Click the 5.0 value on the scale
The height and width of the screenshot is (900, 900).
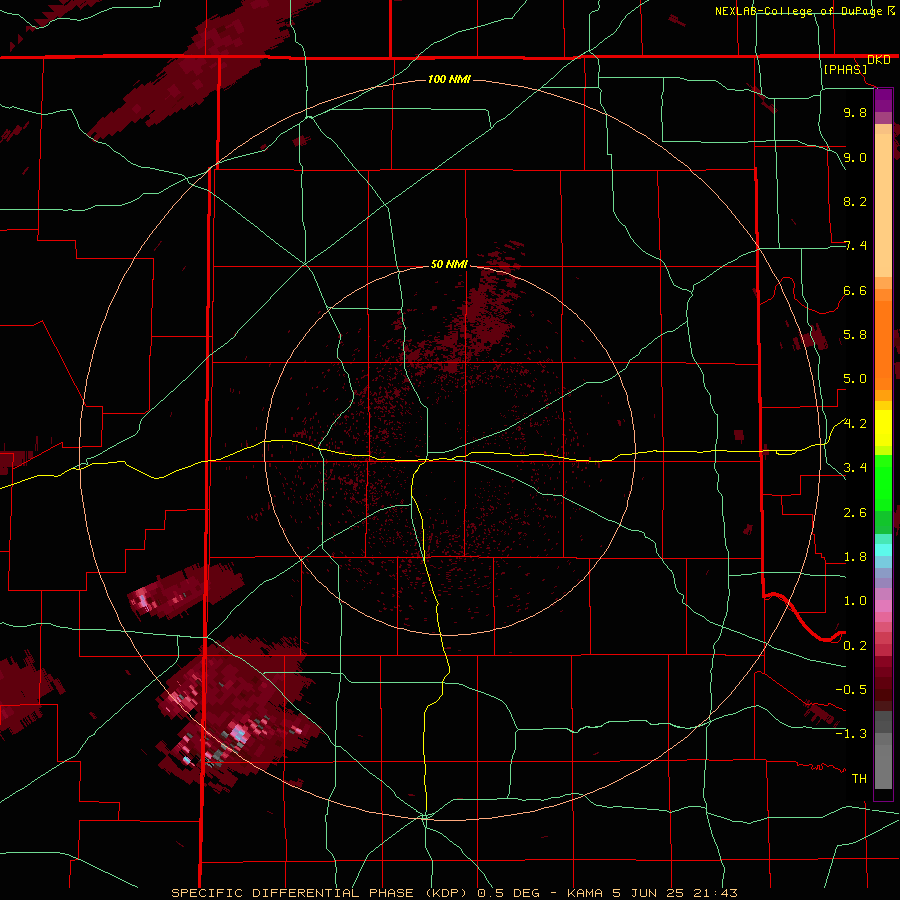(855, 379)
